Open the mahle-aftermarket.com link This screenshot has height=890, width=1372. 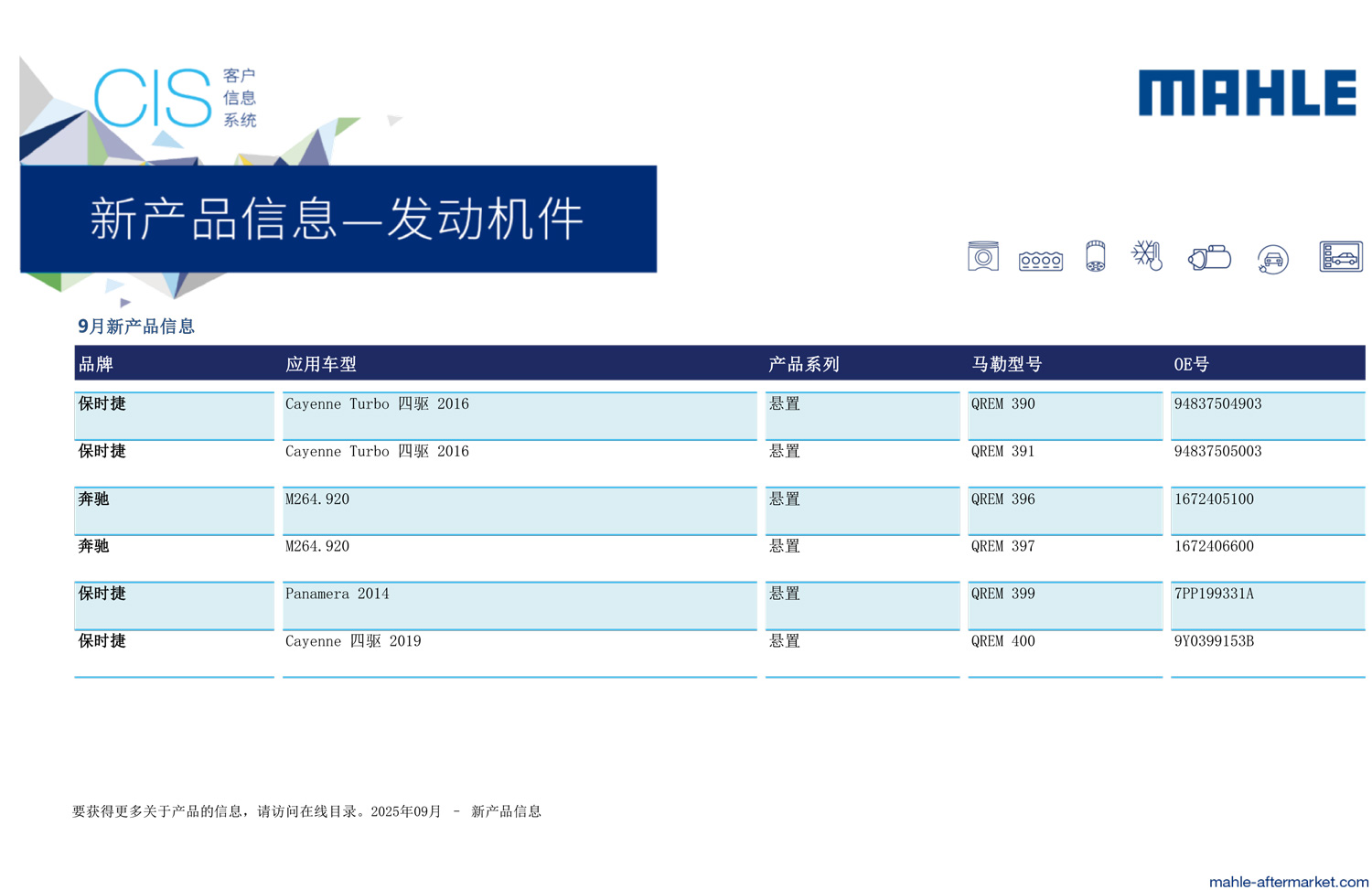point(1288,881)
